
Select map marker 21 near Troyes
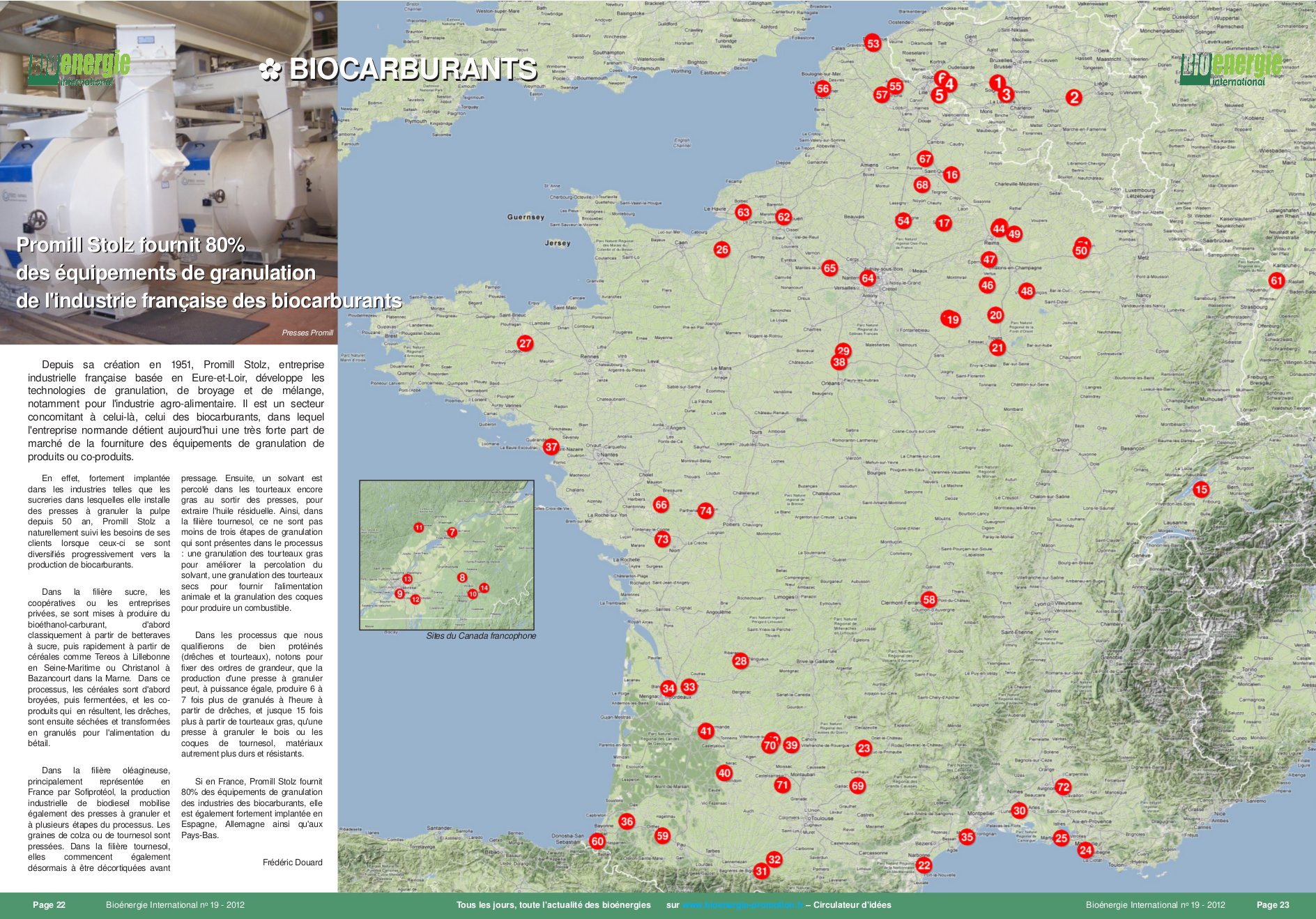997,347
